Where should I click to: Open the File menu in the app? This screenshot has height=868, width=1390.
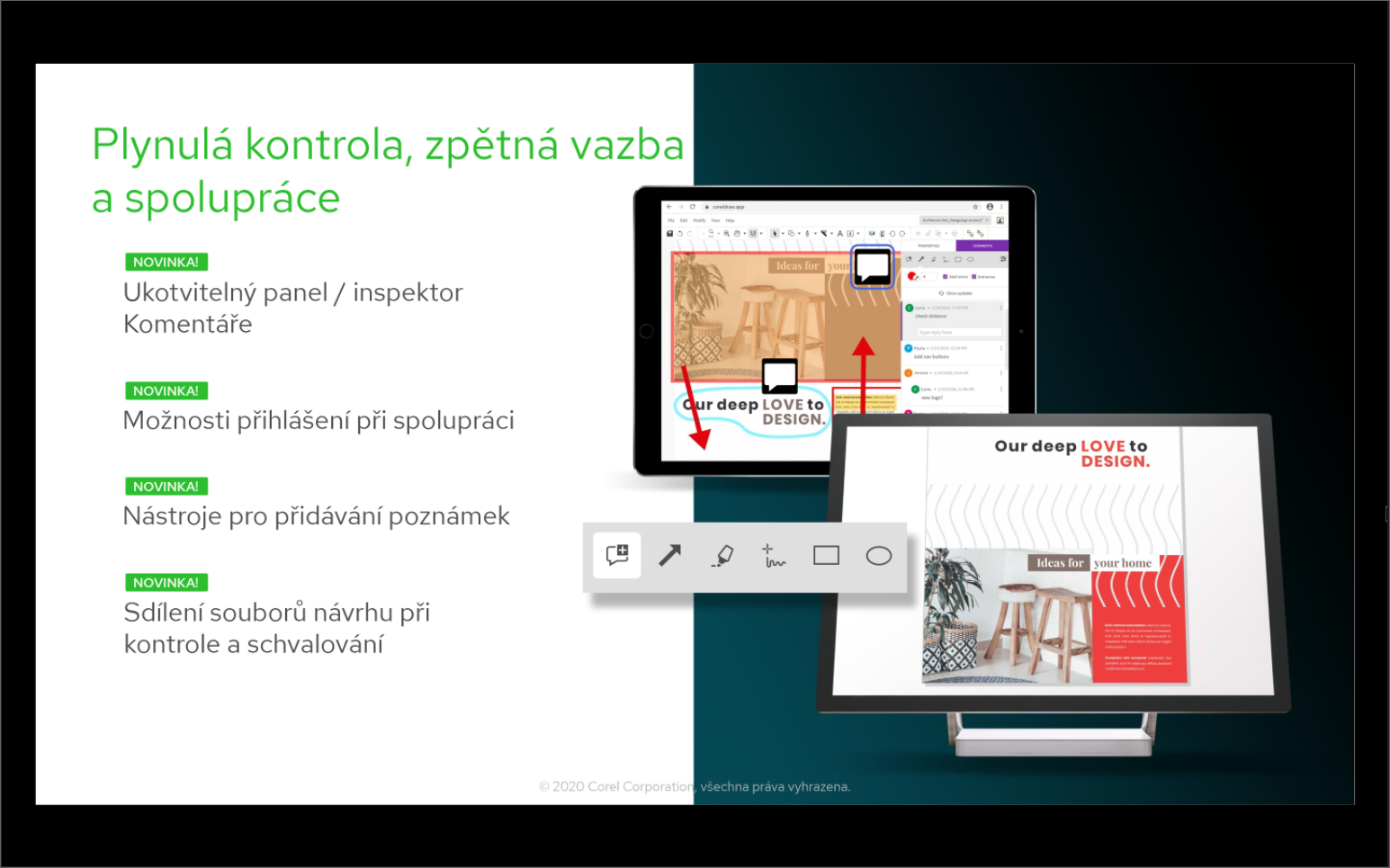(671, 220)
